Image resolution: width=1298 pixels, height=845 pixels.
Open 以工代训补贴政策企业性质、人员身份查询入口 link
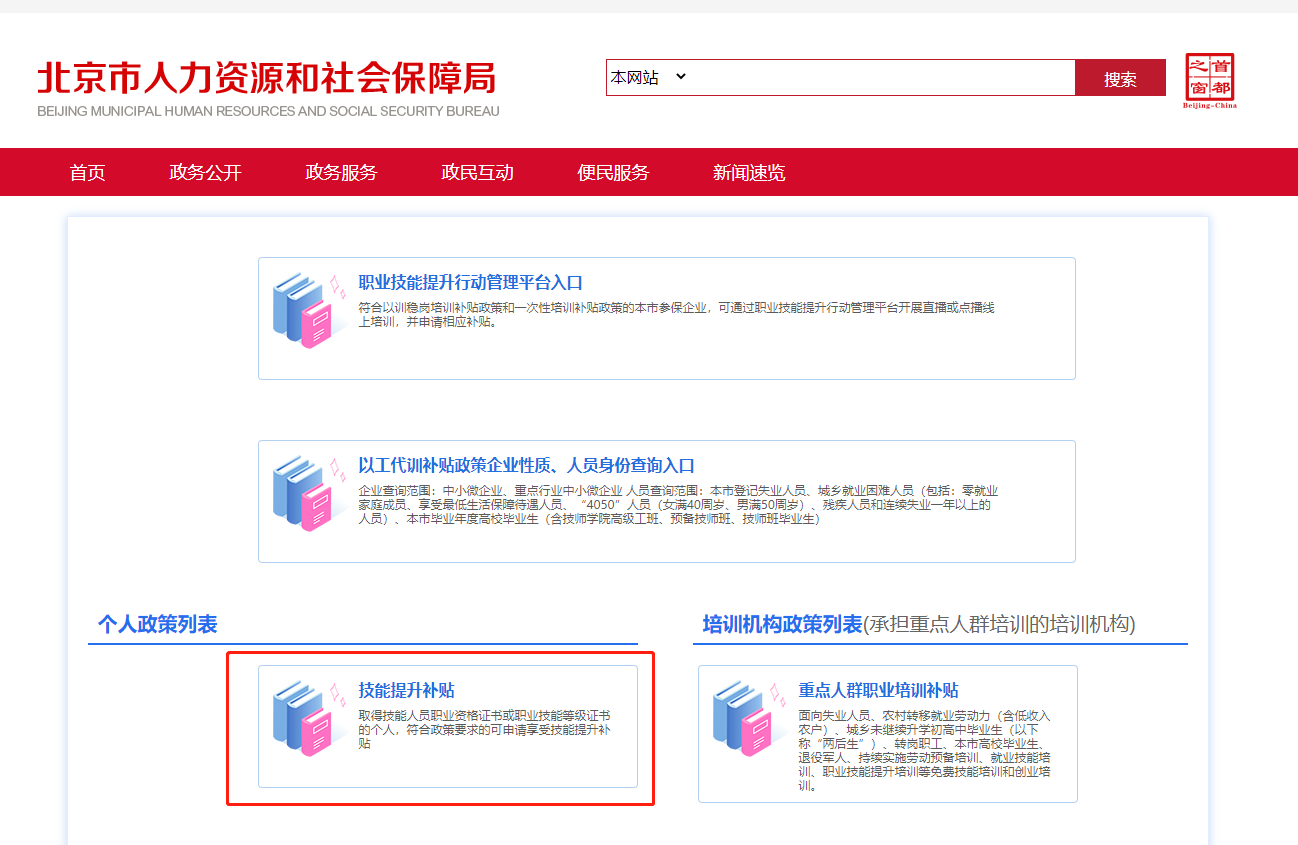526,466
